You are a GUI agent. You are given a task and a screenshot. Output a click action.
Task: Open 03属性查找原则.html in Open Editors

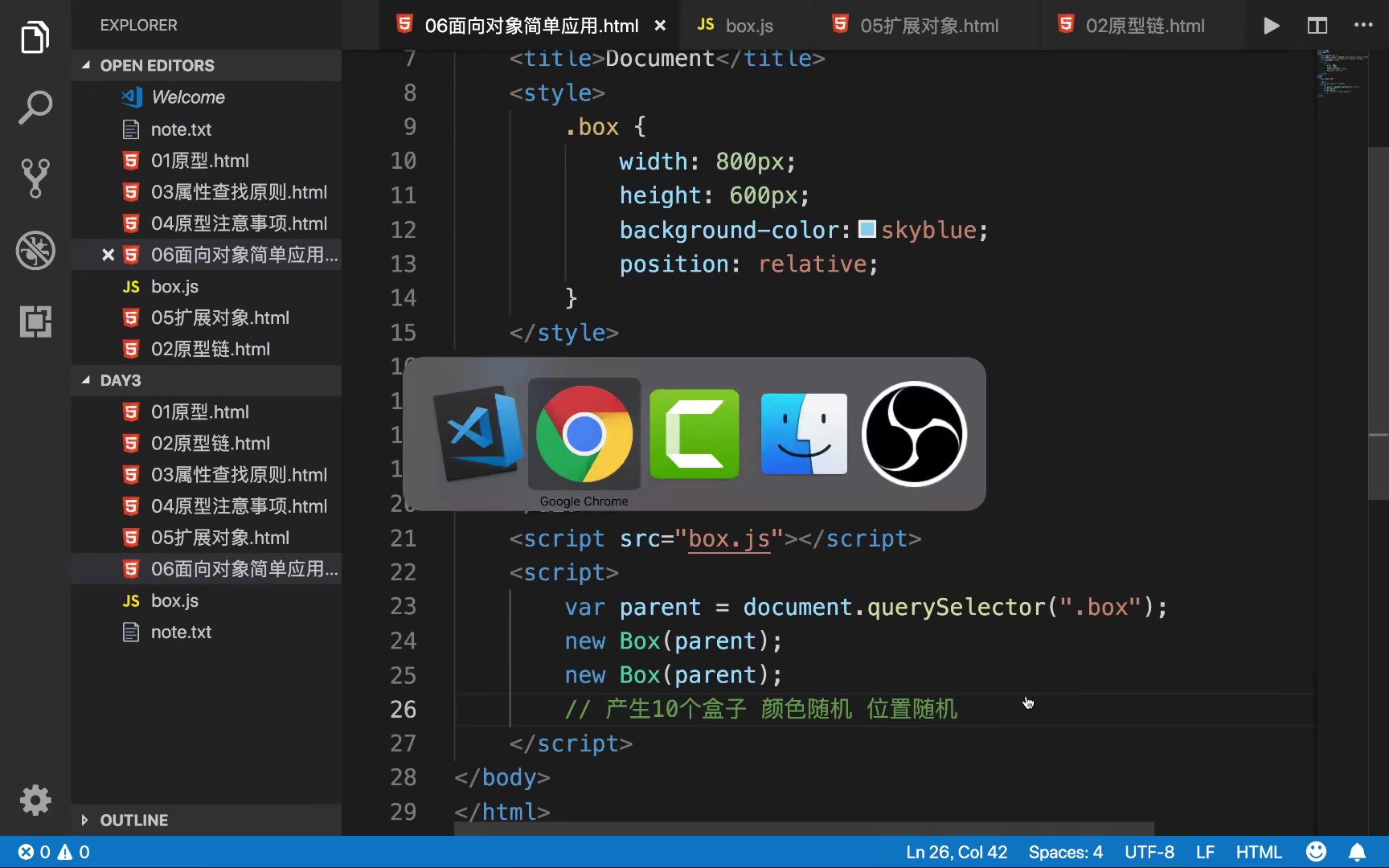(206, 192)
